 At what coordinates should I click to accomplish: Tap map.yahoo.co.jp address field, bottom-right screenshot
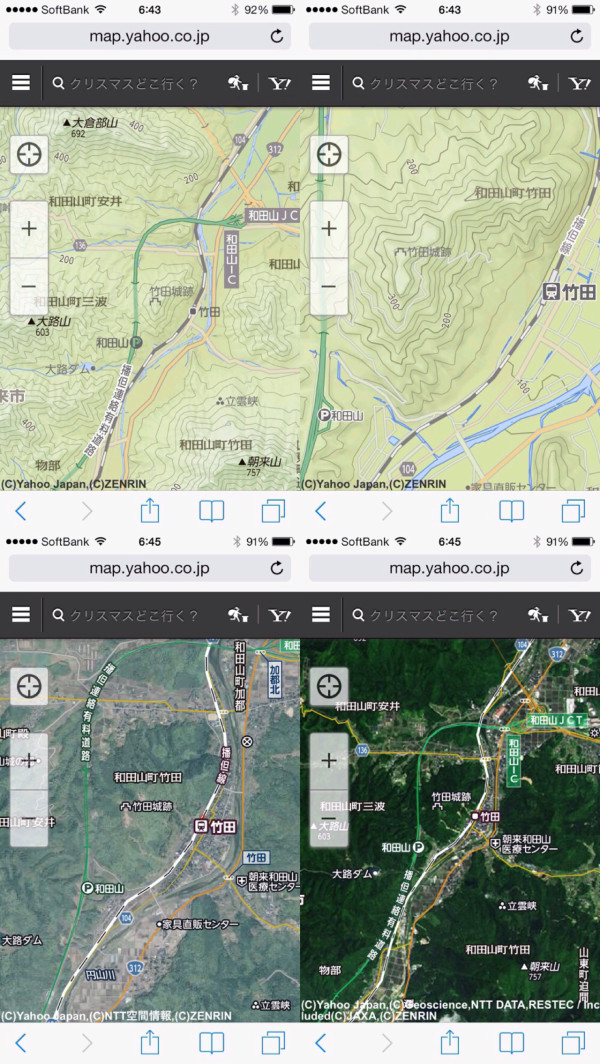click(450, 569)
